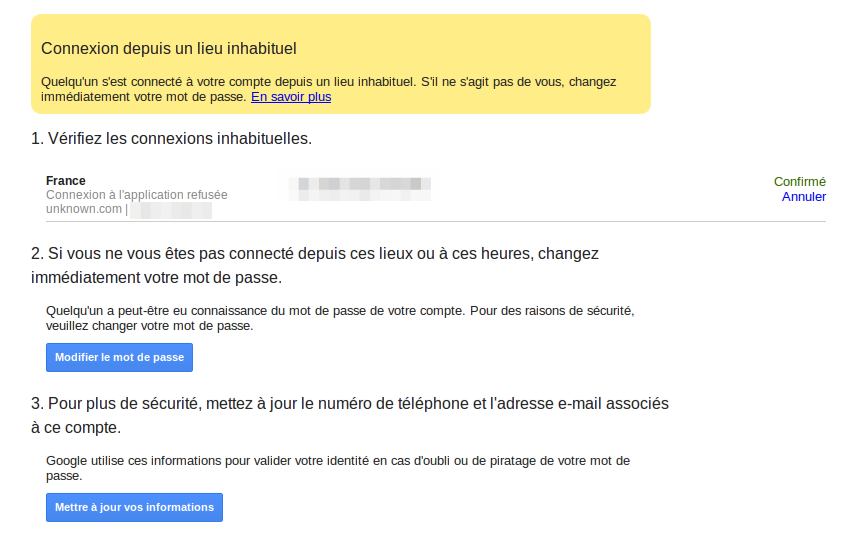
Task: Click the empty middle of the France connection row
Action: tap(600, 195)
